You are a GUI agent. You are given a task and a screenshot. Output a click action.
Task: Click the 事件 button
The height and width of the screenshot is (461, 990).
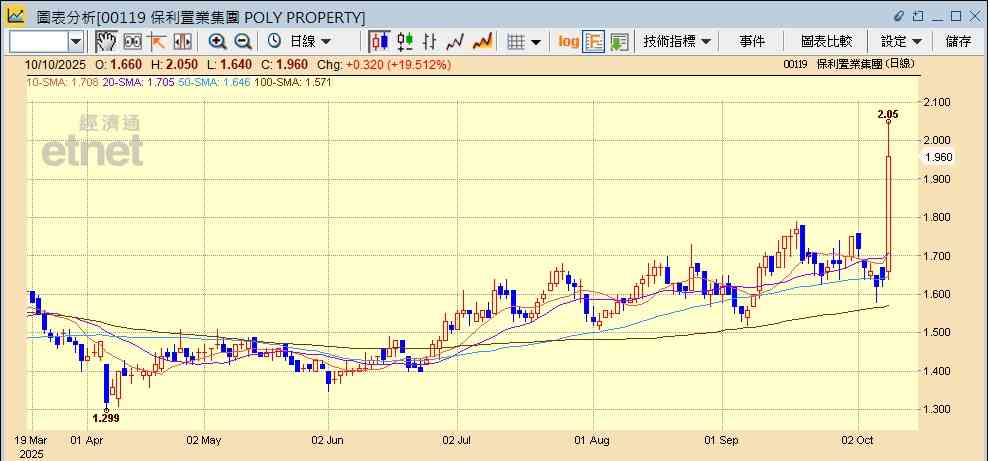click(752, 41)
